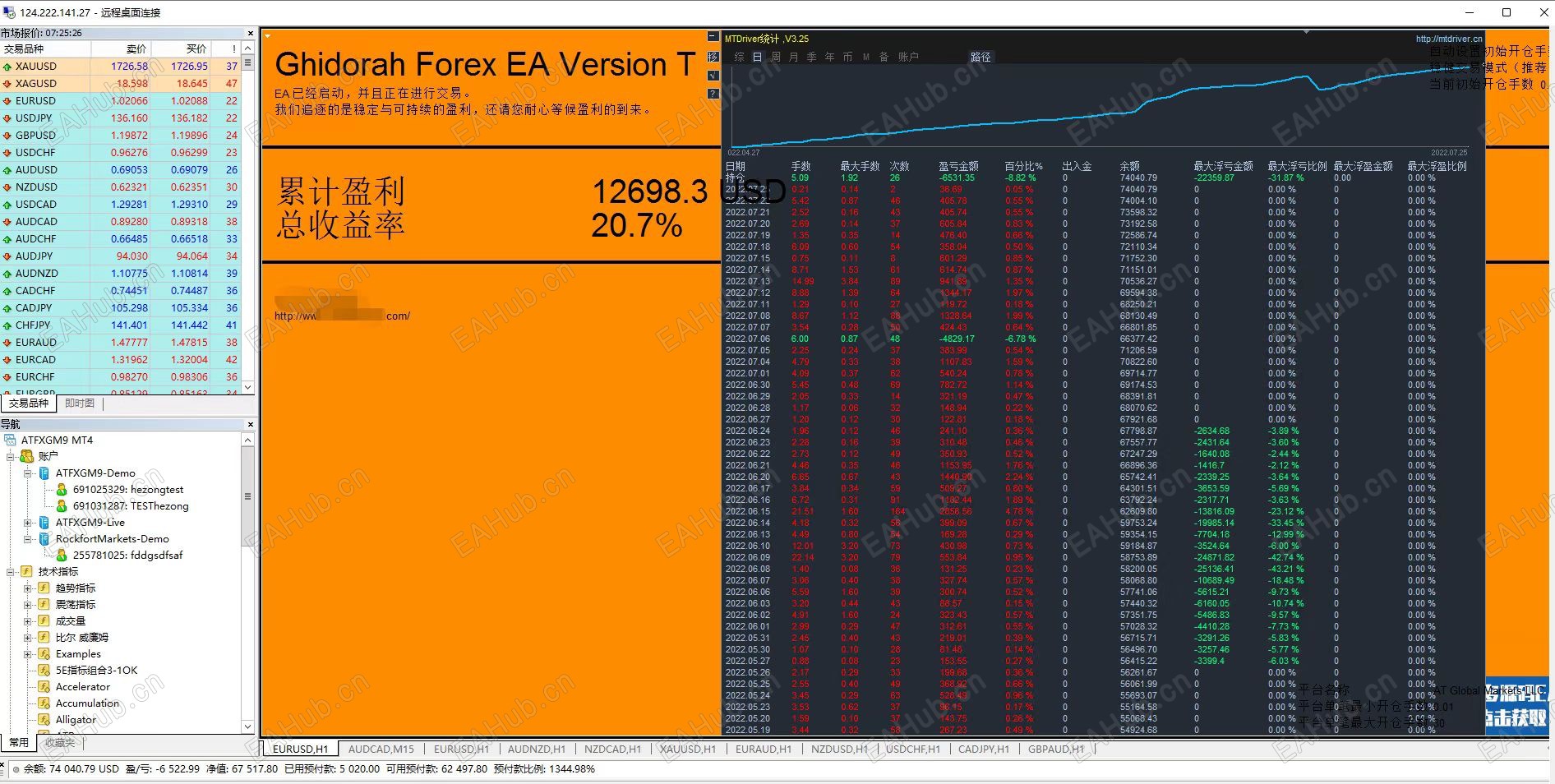Screen dimensions: 1555x784
Task: Close the Navigator panel
Action: [250, 425]
